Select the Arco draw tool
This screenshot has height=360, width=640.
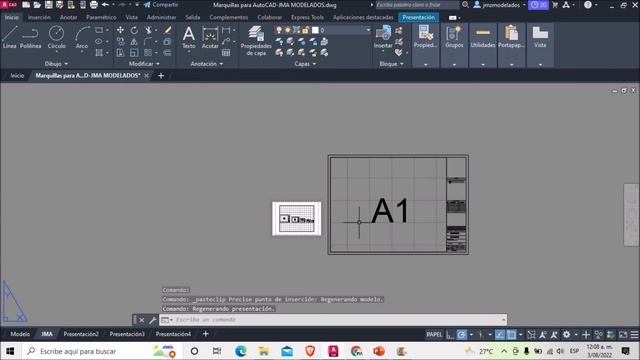coord(82,37)
